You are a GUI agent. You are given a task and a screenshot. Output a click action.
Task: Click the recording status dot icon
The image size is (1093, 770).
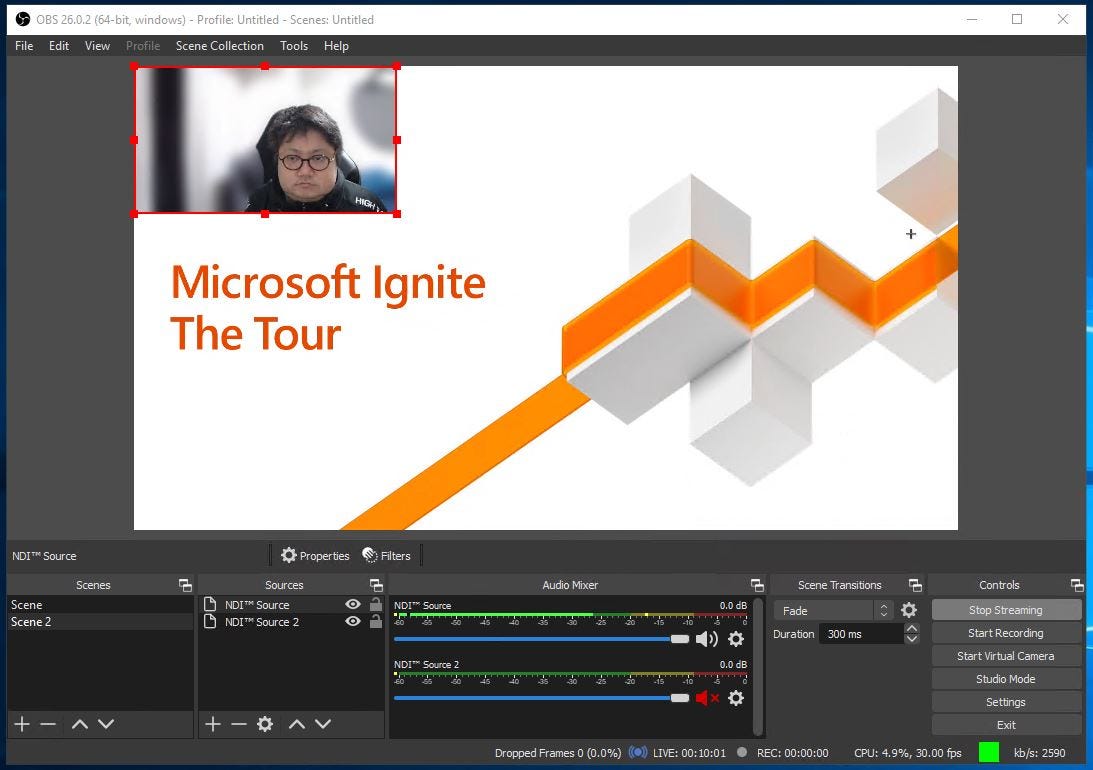click(742, 753)
